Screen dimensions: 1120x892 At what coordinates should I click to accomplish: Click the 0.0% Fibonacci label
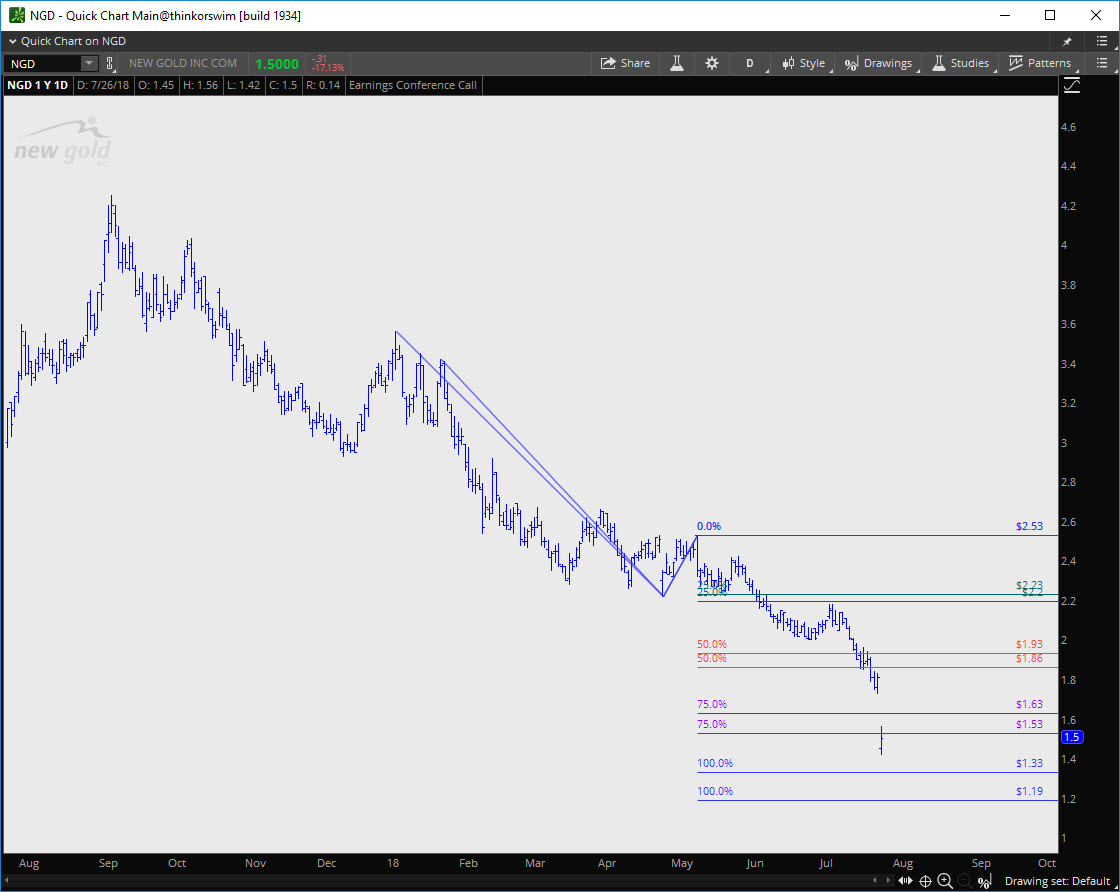pos(709,526)
